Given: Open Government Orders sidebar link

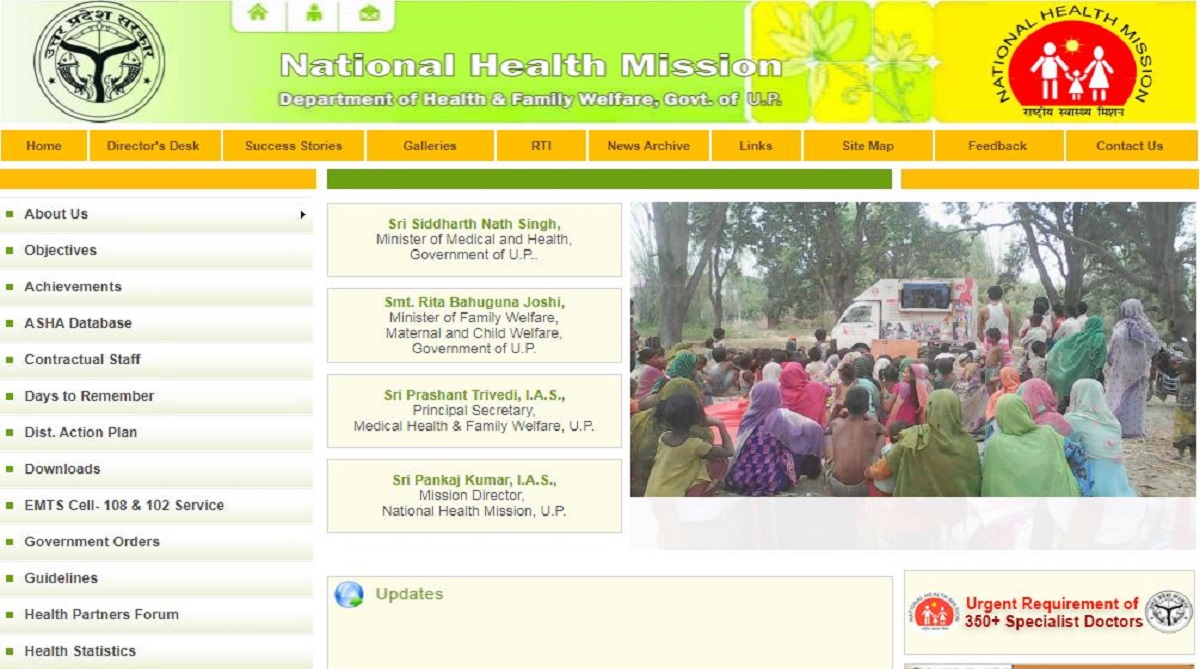Looking at the screenshot, I should tap(156, 541).
